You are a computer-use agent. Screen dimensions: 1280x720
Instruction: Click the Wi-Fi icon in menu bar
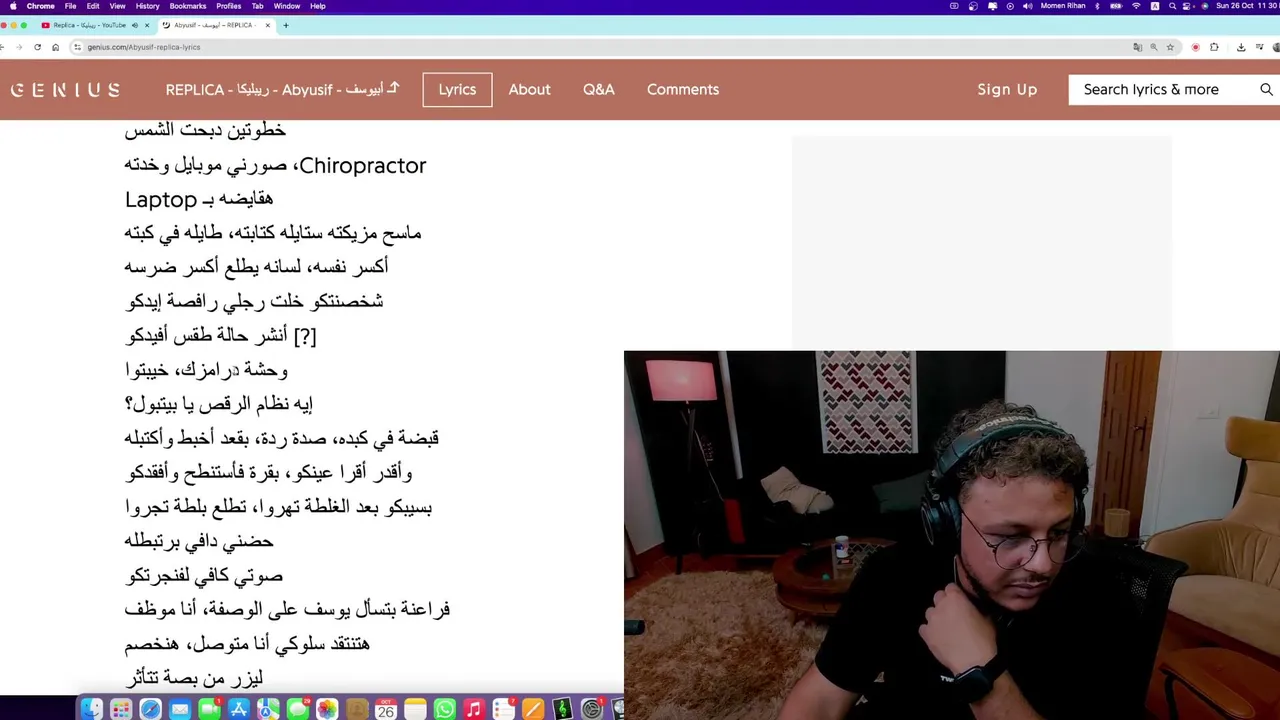[x=1136, y=6]
